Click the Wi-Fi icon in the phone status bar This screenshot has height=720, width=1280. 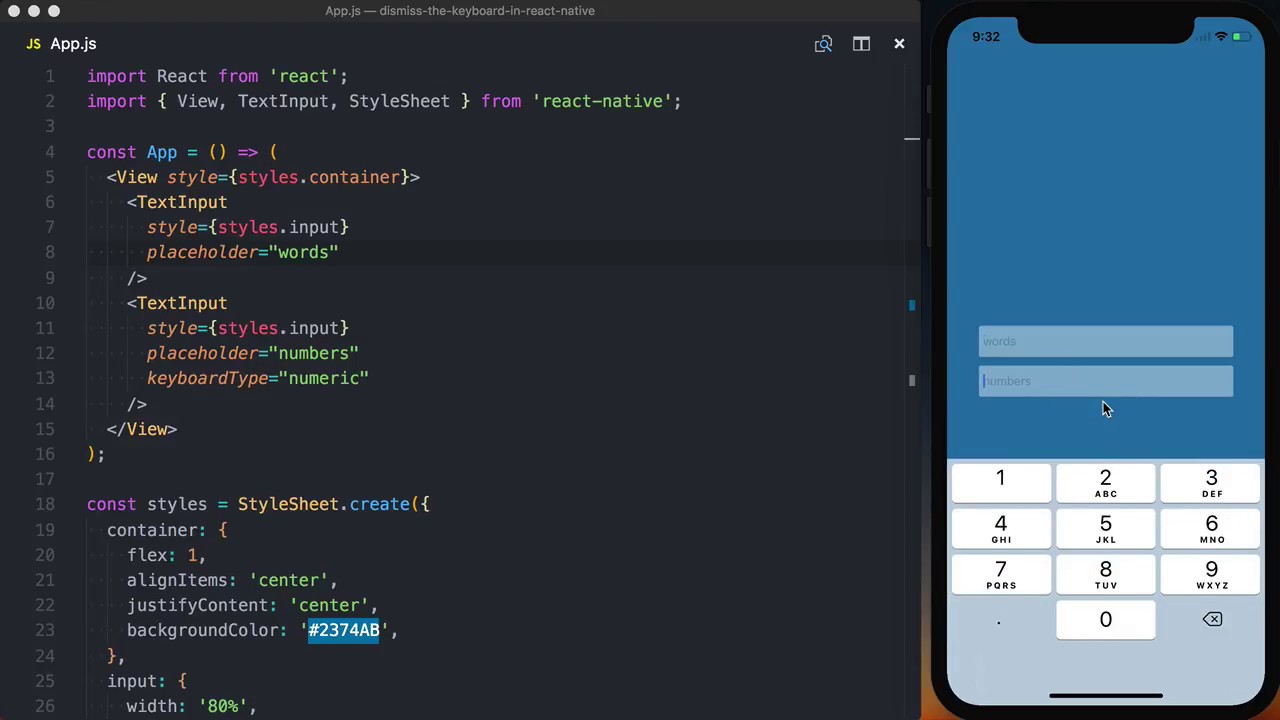point(1221,36)
